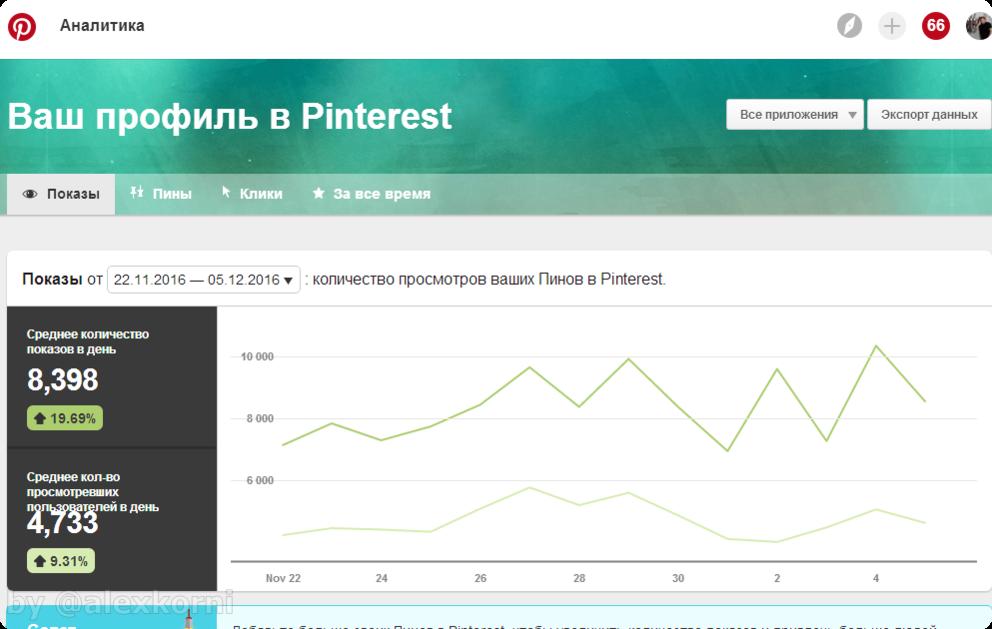The width and height of the screenshot is (992, 629).
Task: Click the 4,733 average viewers value
Action: (63, 523)
